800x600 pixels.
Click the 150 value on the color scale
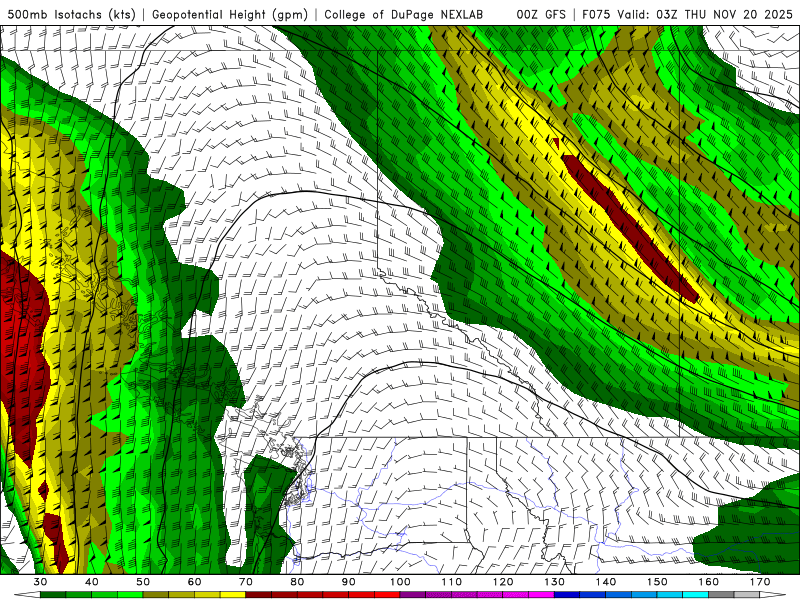[x=657, y=582]
